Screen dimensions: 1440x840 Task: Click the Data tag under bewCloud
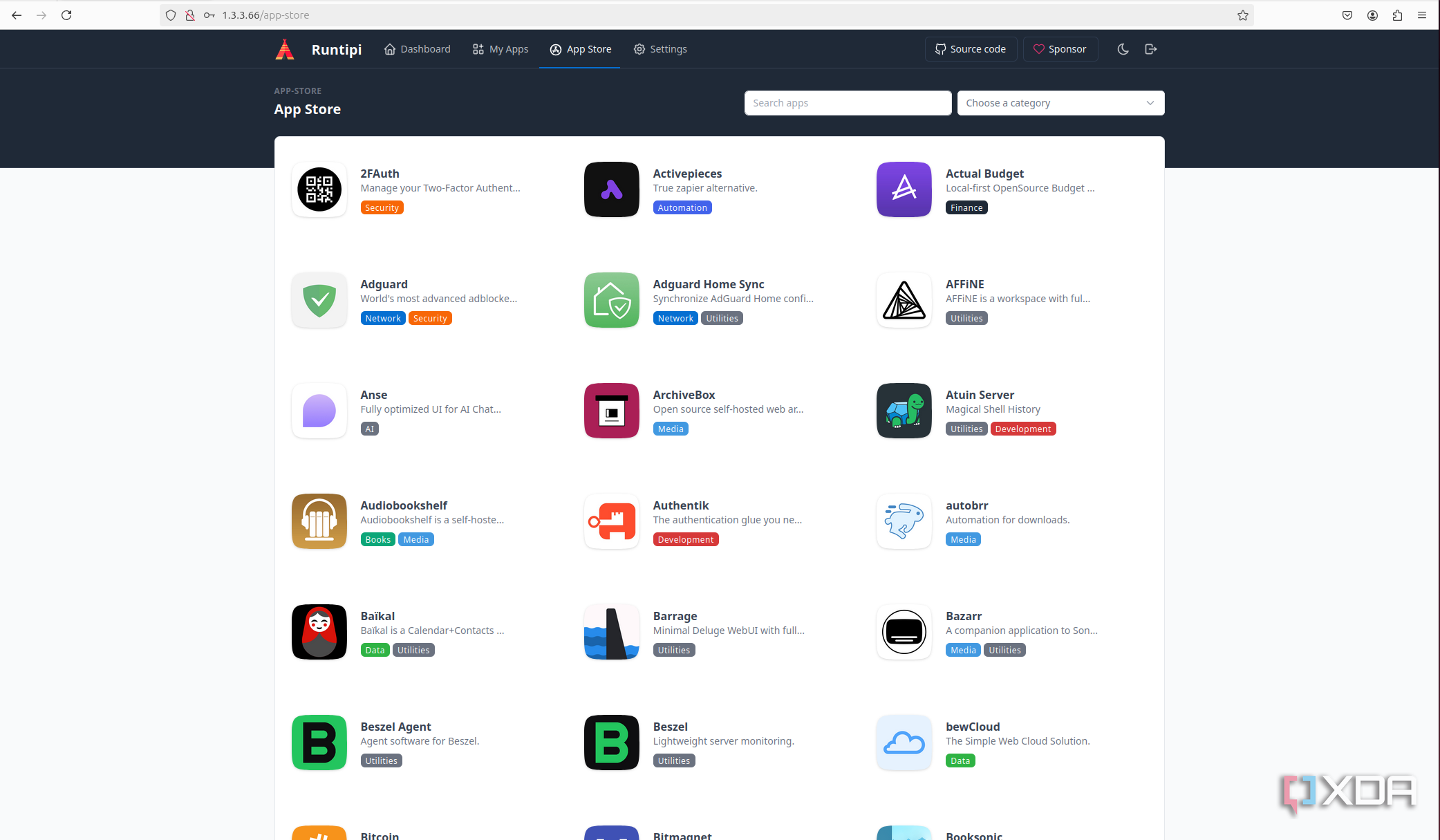(960, 760)
